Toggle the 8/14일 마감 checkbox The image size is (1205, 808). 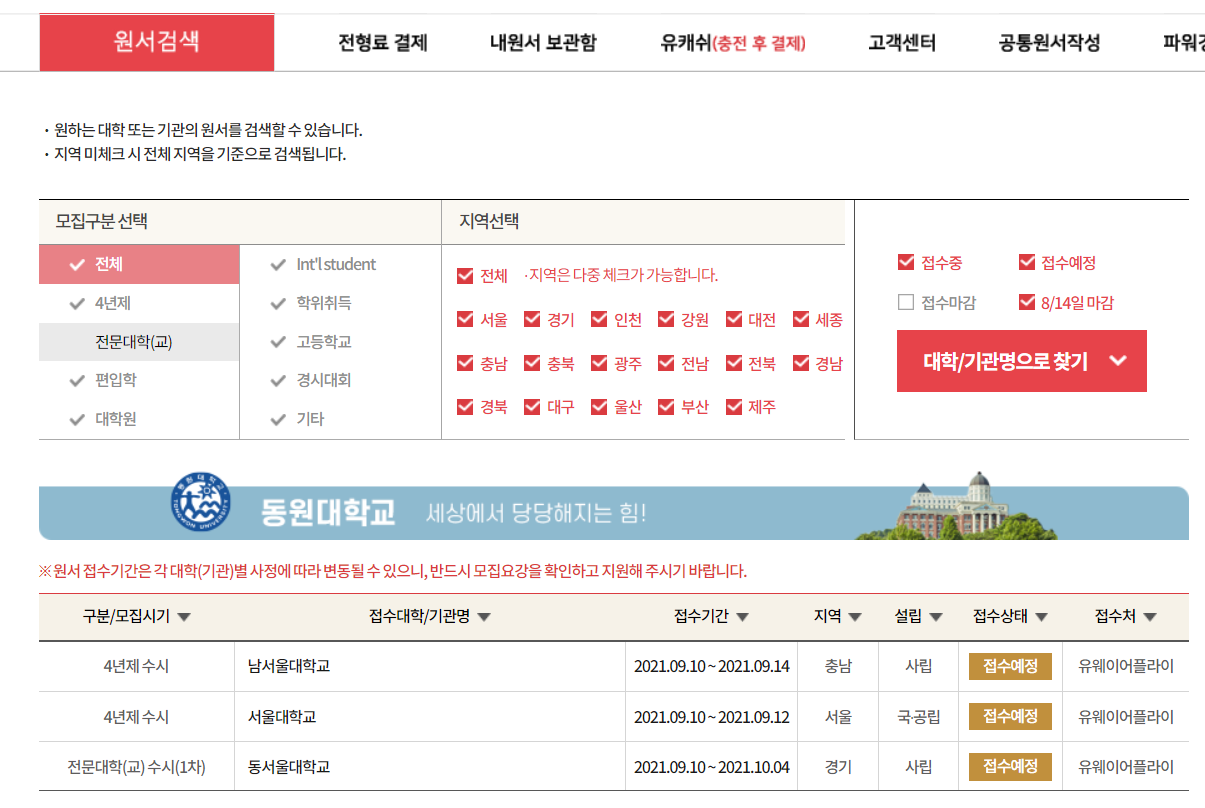click(x=1027, y=302)
